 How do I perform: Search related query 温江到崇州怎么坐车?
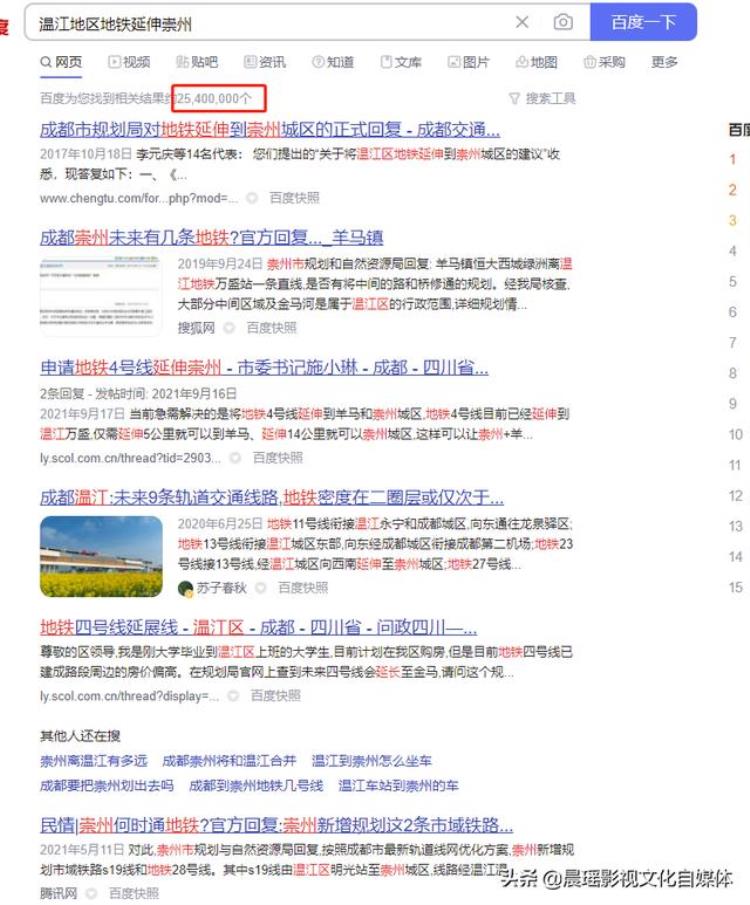(372, 761)
